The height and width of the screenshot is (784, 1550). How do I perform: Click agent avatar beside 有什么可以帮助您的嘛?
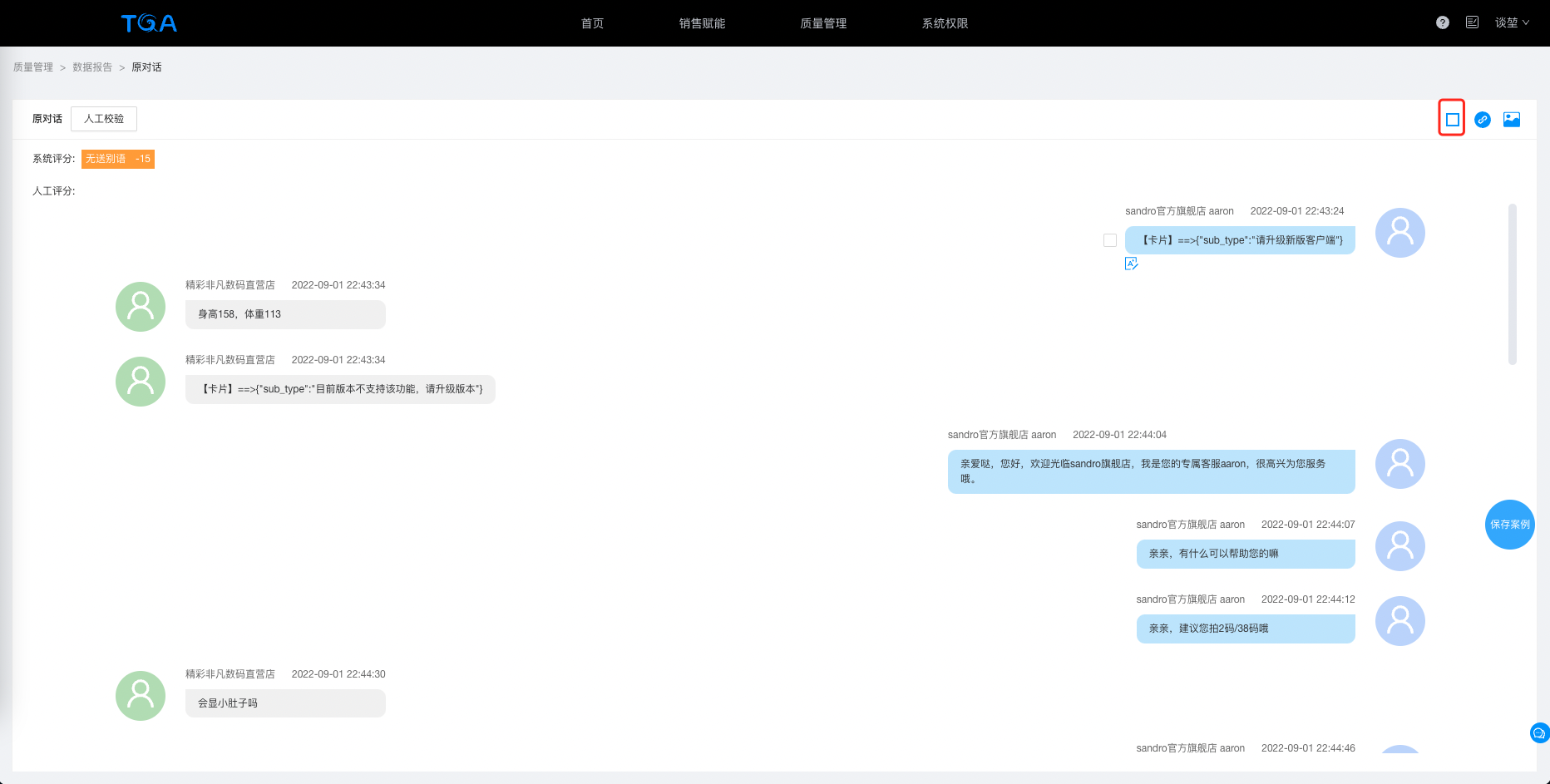(x=1400, y=546)
